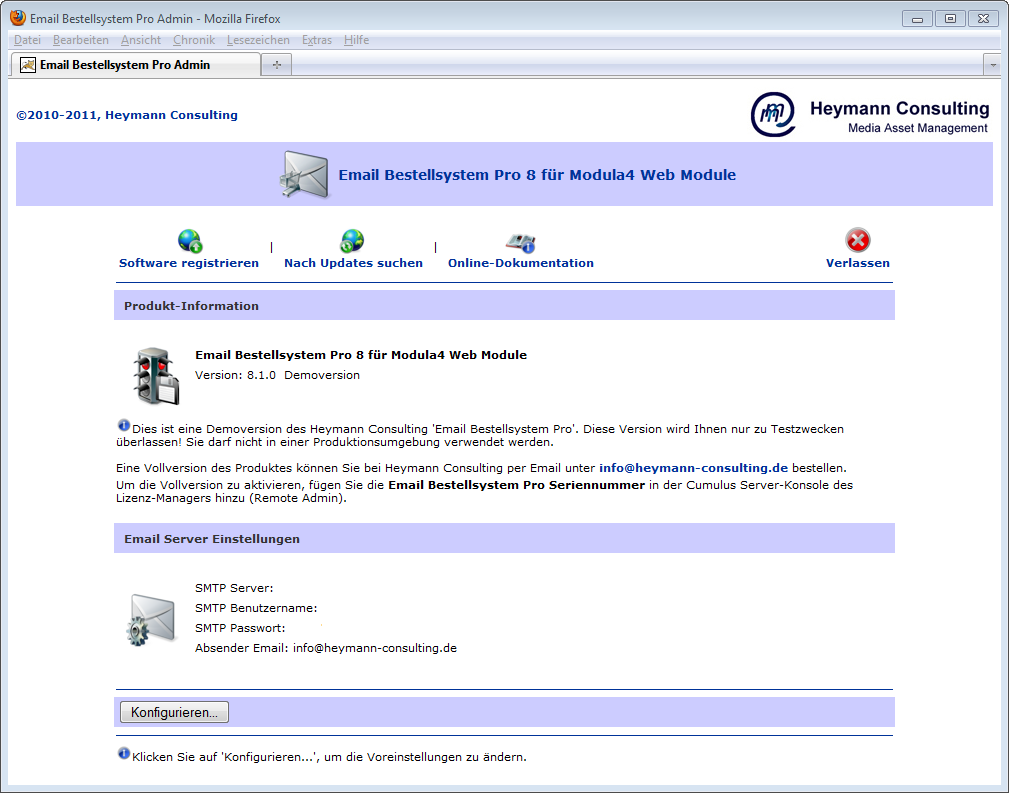Select the Email Bestellsystem Pro Admin tab
This screenshot has width=1009, height=793.
click(136, 64)
